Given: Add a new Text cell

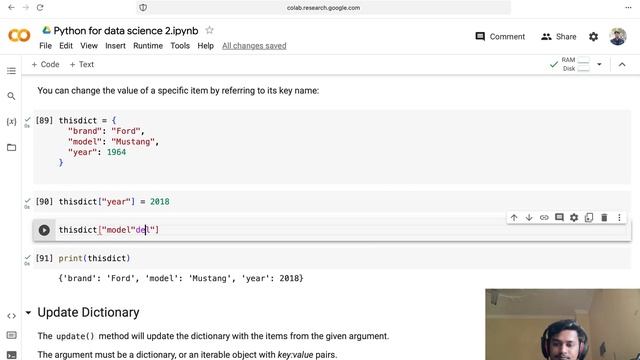Looking at the screenshot, I should tap(82, 64).
